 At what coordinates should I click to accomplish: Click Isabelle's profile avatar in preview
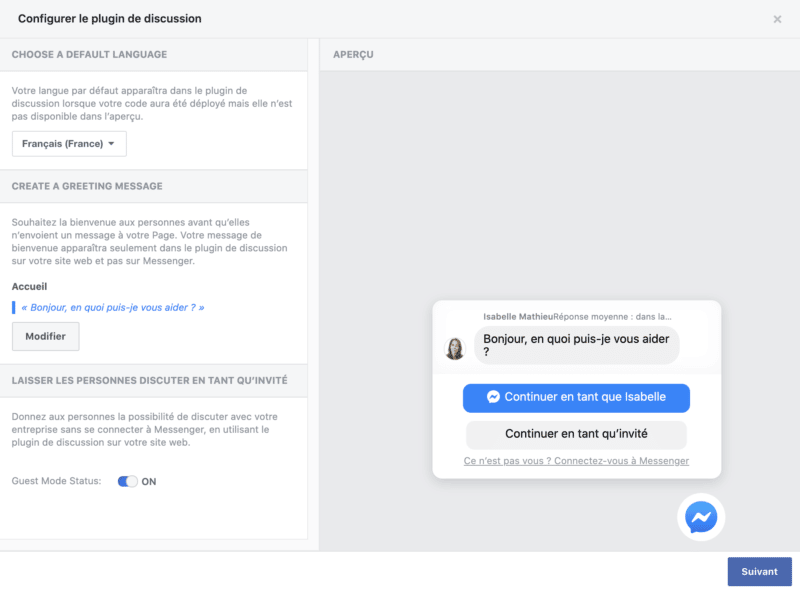coord(455,349)
